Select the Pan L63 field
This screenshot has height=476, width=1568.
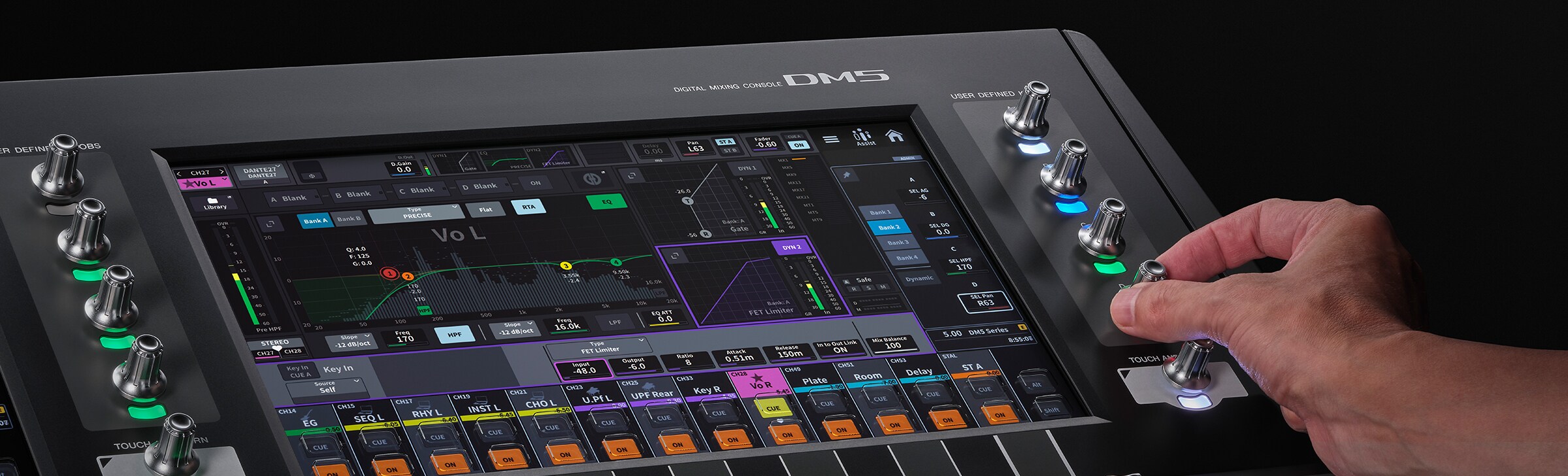coord(695,146)
